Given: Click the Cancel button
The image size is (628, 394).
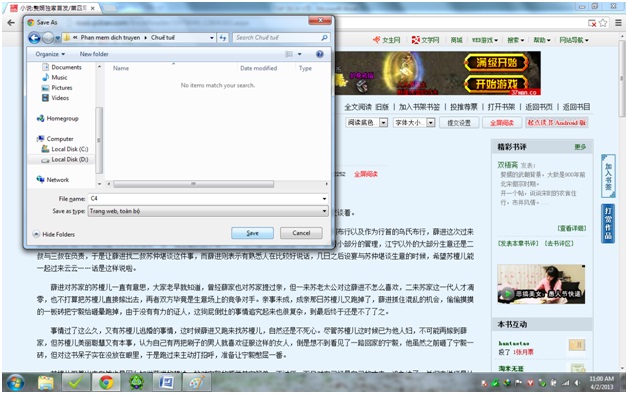Looking at the screenshot, I should (x=301, y=233).
